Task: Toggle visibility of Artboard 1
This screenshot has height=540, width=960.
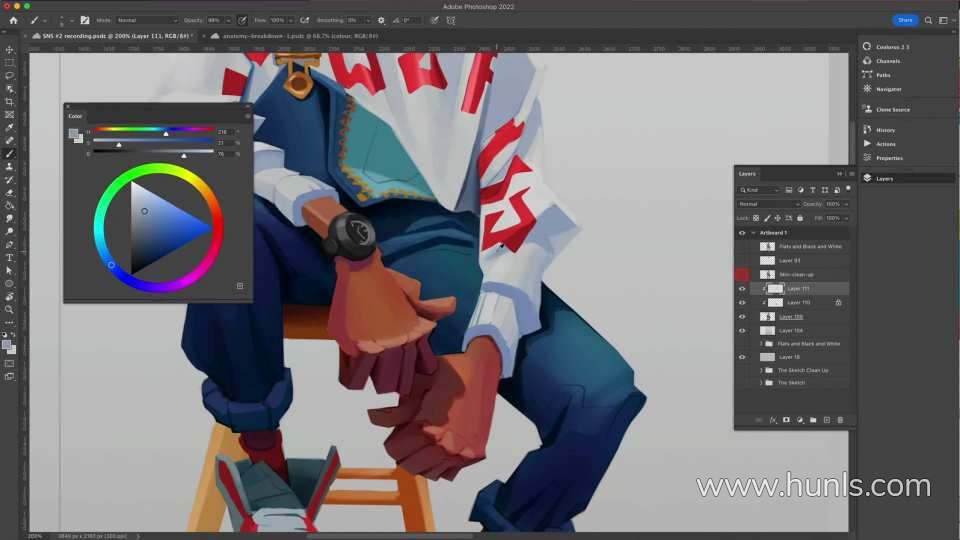Action: coord(742,233)
